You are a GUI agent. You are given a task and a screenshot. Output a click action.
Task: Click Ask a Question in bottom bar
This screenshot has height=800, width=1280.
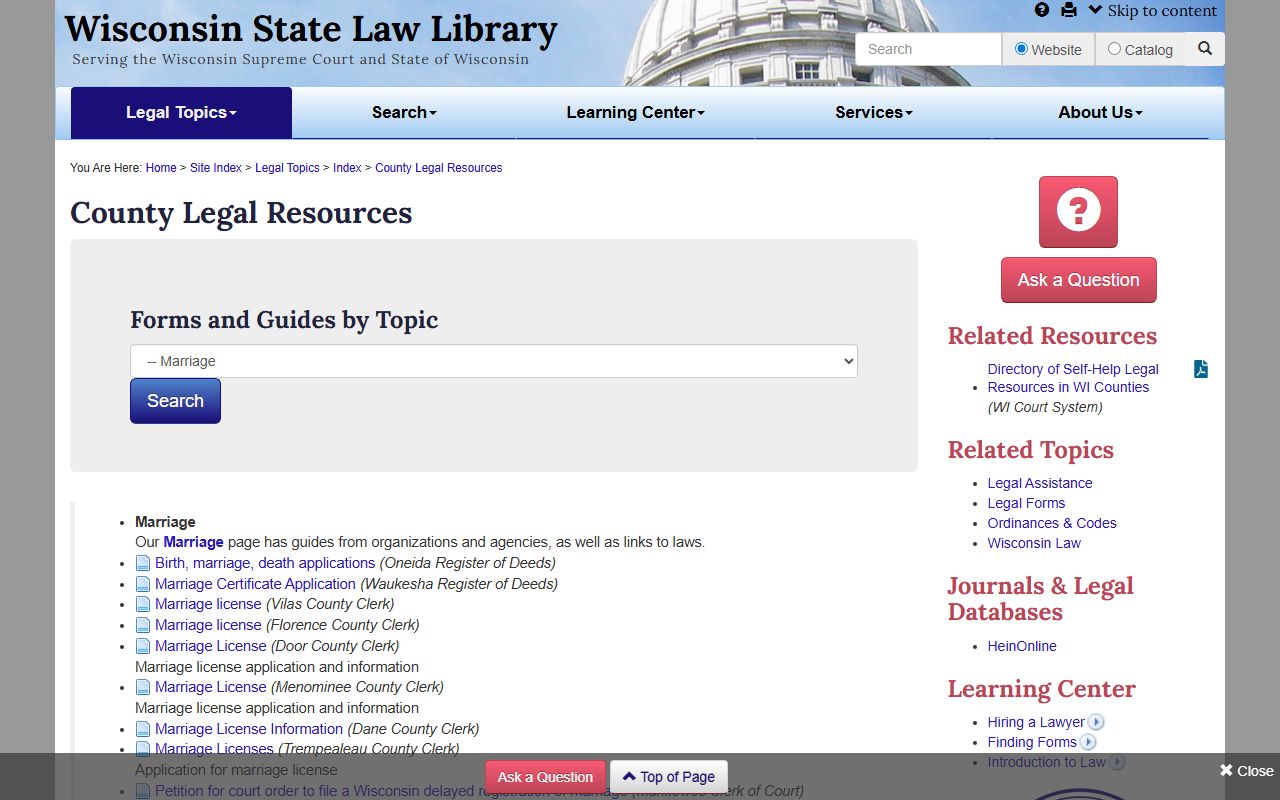545,777
